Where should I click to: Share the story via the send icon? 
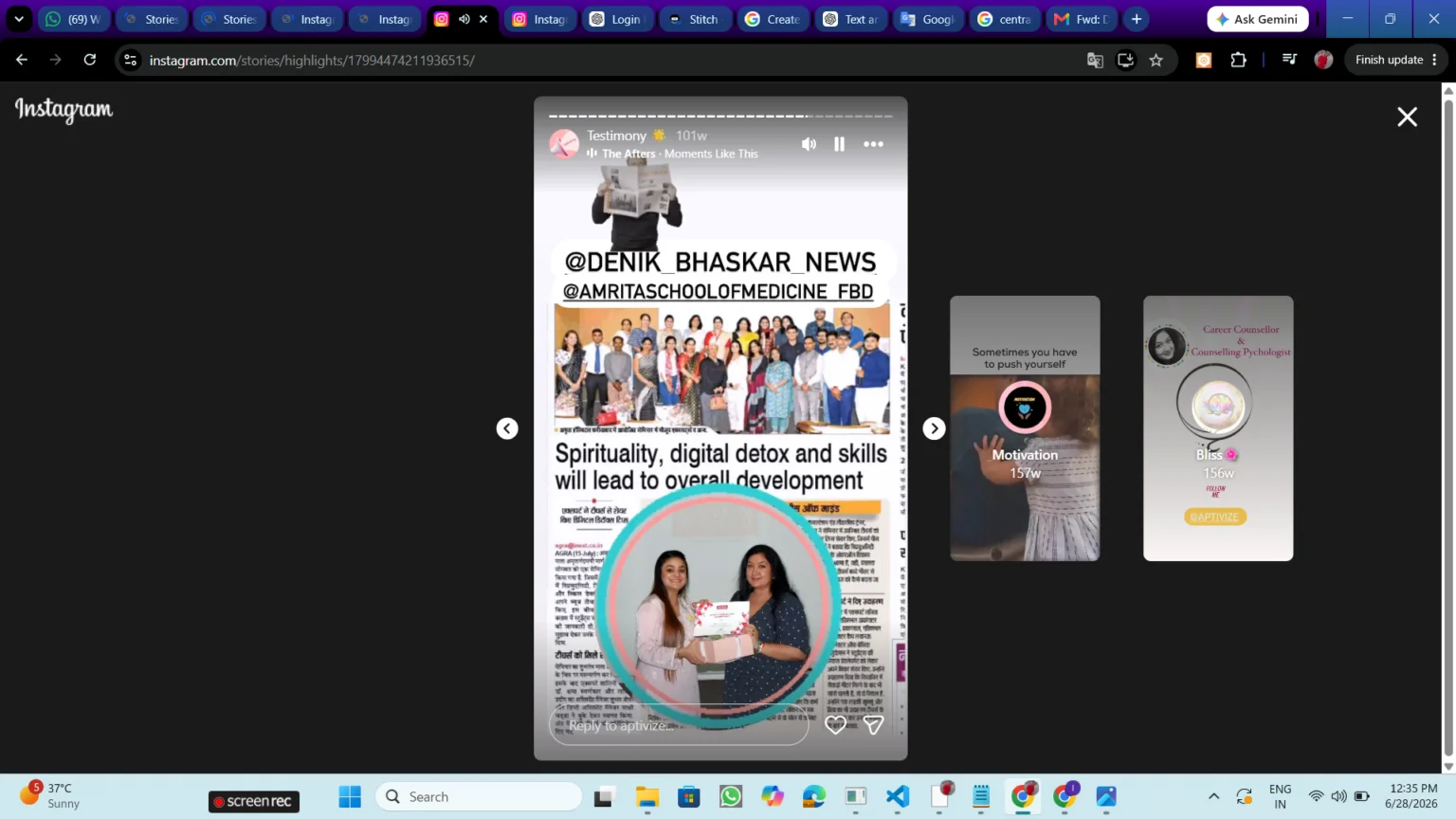click(873, 725)
